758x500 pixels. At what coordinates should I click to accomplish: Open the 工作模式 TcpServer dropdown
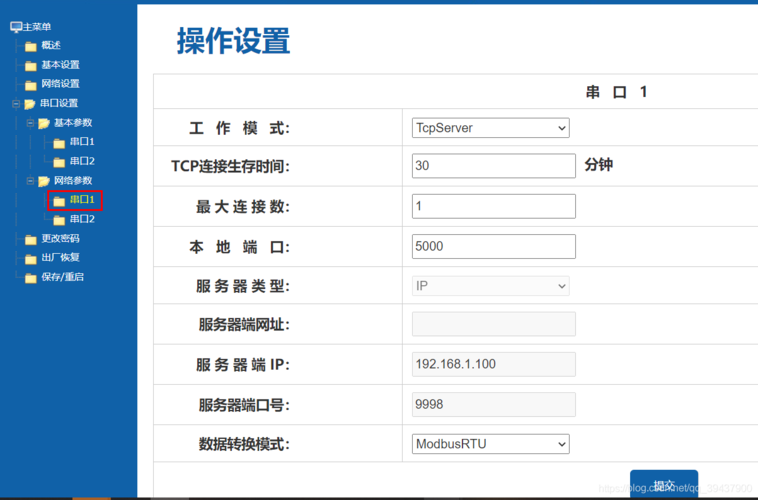pyautogui.click(x=491, y=128)
